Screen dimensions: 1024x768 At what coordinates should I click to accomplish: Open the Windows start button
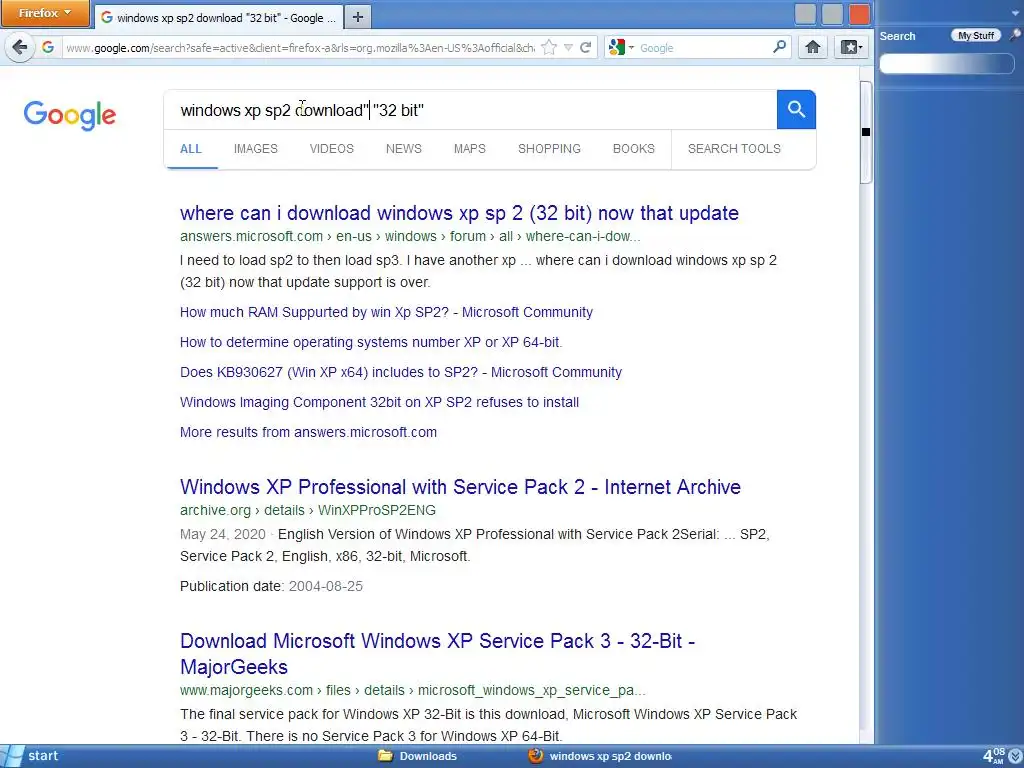(x=32, y=756)
